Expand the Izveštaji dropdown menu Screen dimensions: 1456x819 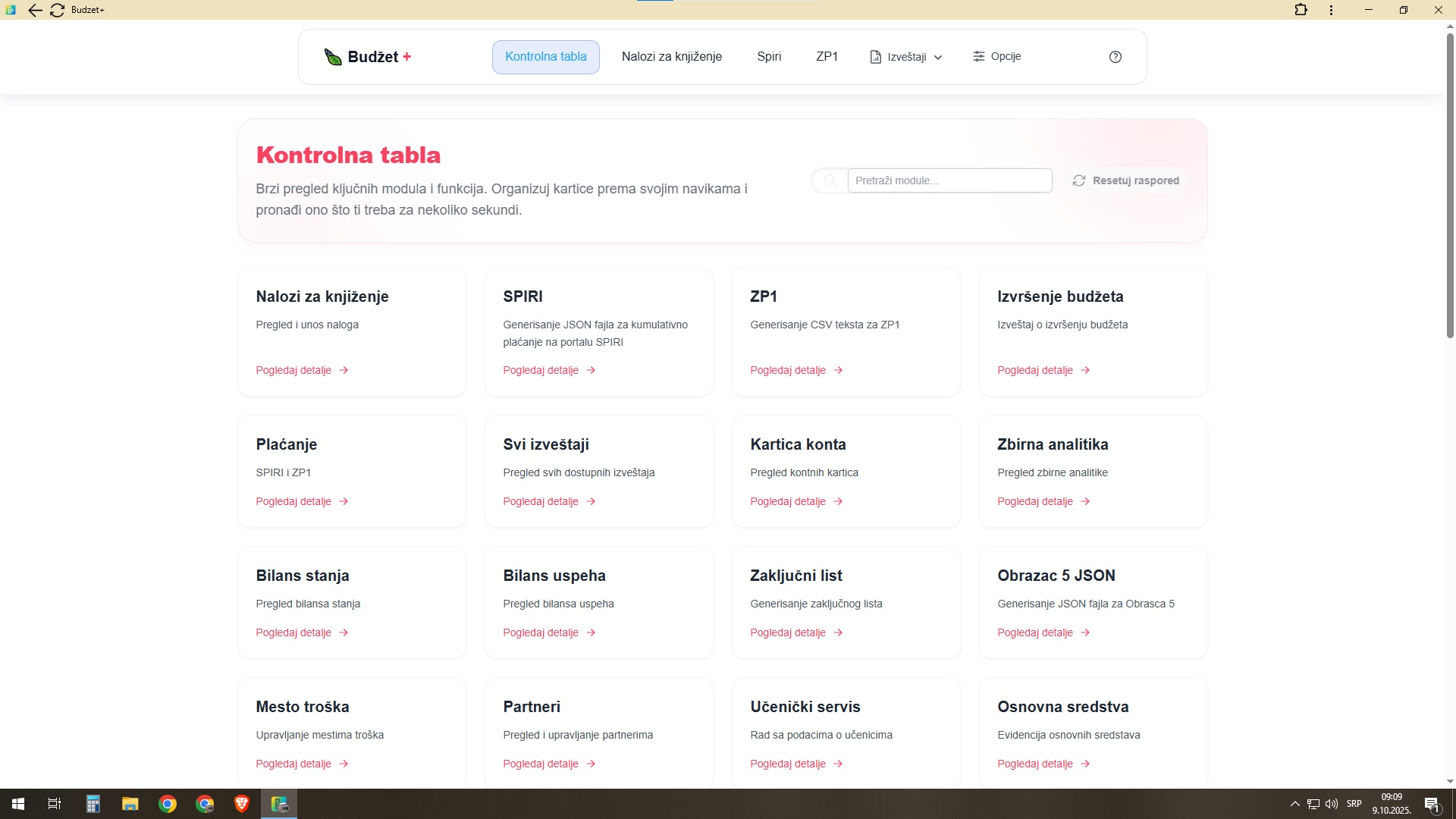[x=906, y=57]
